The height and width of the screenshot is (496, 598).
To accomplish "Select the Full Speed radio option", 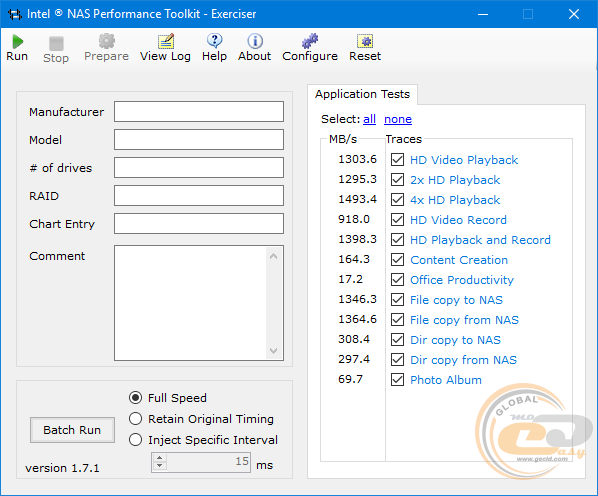I will [x=135, y=398].
